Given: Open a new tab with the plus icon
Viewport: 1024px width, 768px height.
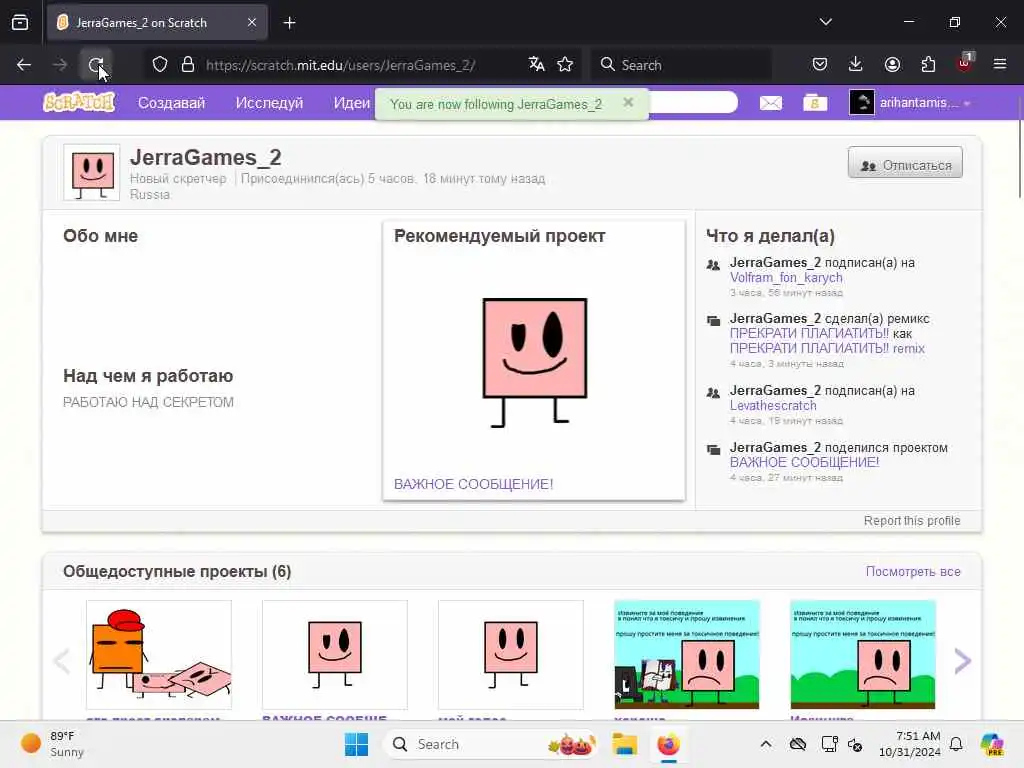Looking at the screenshot, I should coord(290,23).
